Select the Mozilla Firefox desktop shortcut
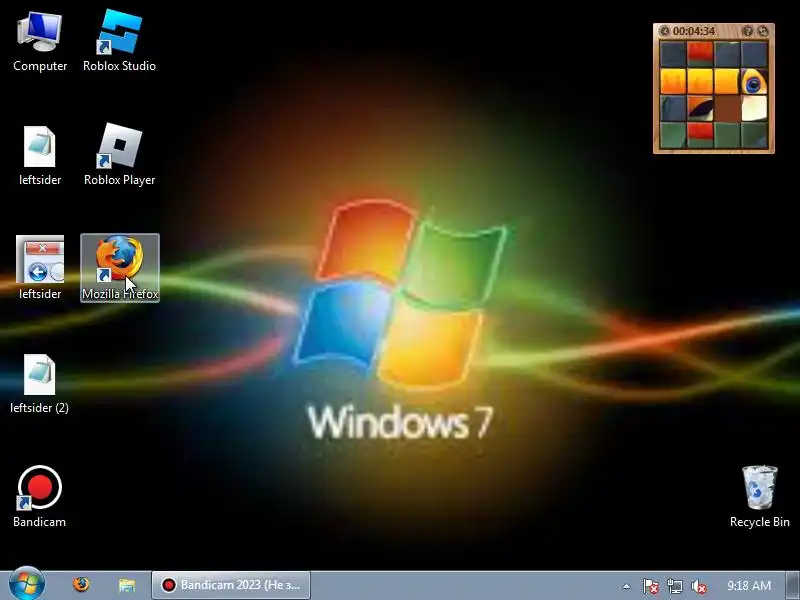Viewport: 800px width, 600px height. pos(120,268)
